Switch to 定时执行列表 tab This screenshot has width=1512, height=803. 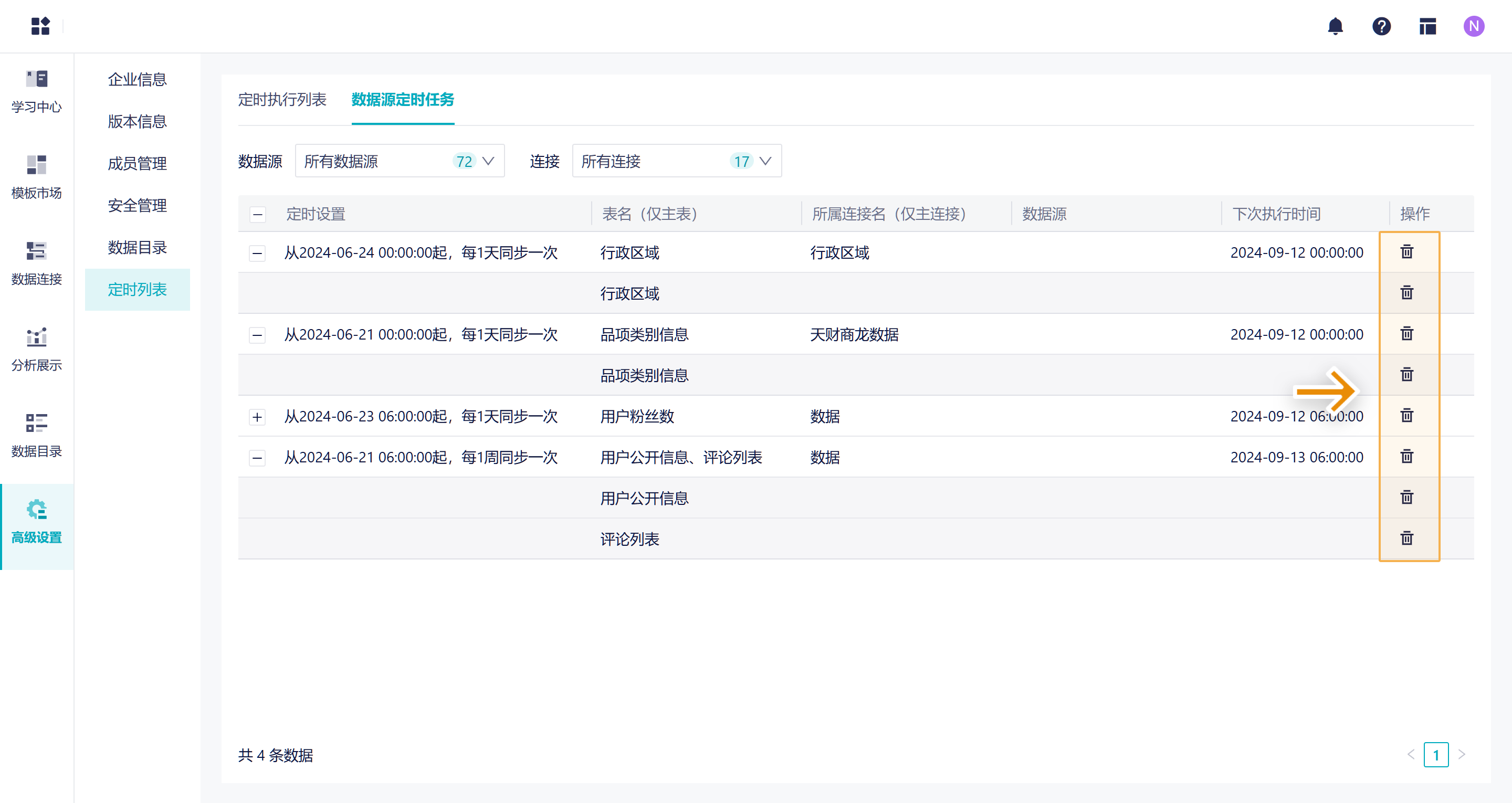[282, 100]
